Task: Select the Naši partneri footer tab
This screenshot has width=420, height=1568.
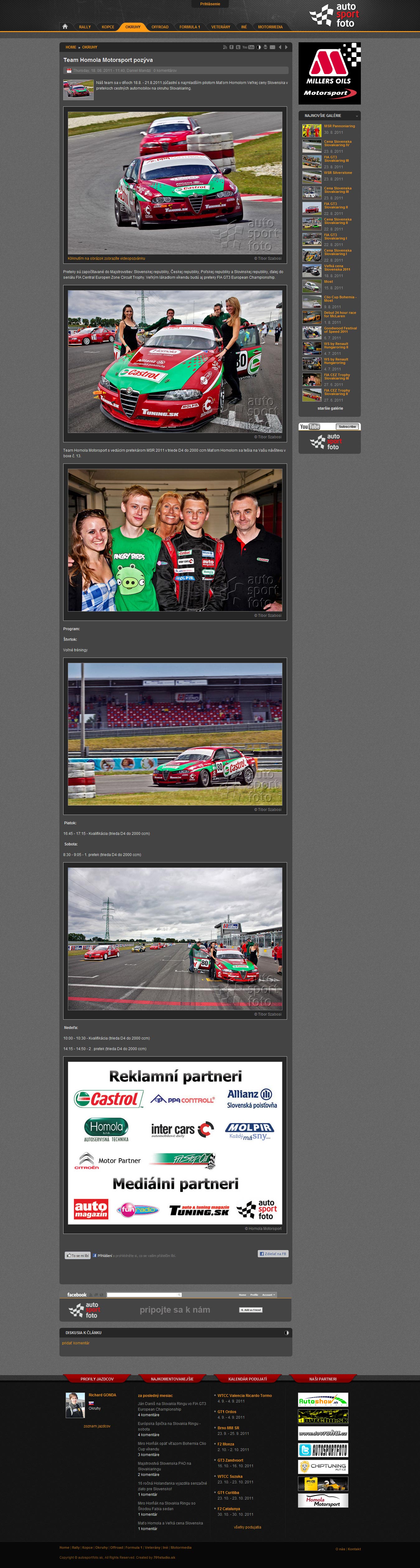Action: click(323, 1379)
